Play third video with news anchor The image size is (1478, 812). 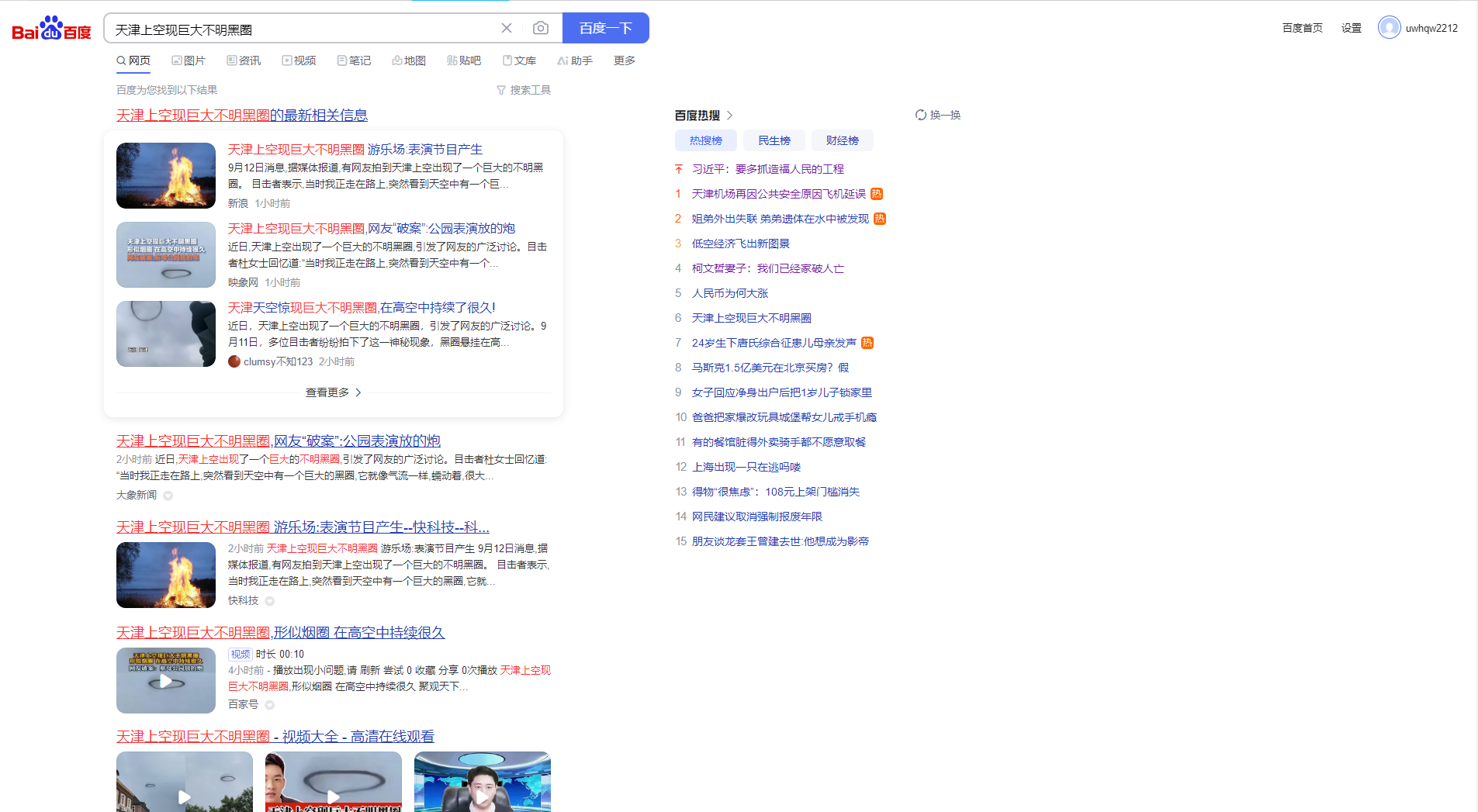[x=483, y=782]
